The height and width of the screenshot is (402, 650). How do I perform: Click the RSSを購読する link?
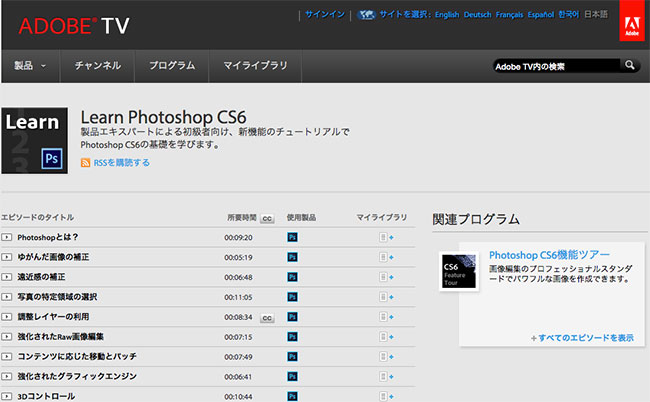[x=121, y=162]
